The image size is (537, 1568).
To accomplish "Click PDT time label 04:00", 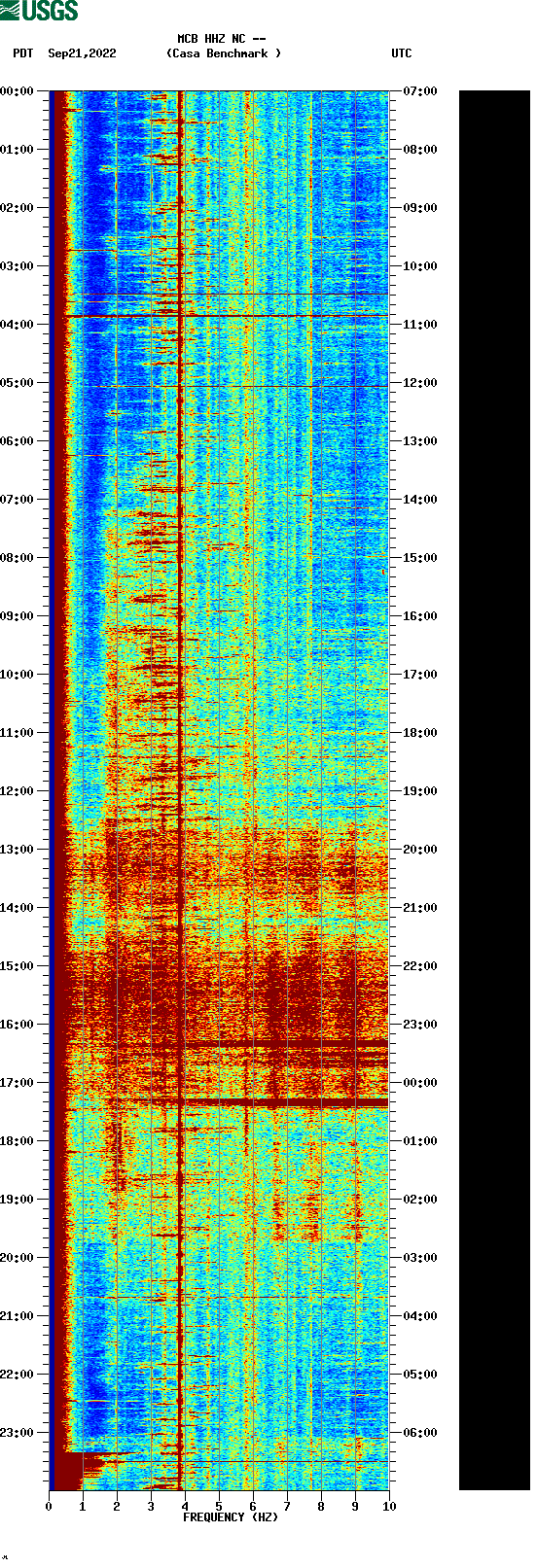I will tap(18, 325).
